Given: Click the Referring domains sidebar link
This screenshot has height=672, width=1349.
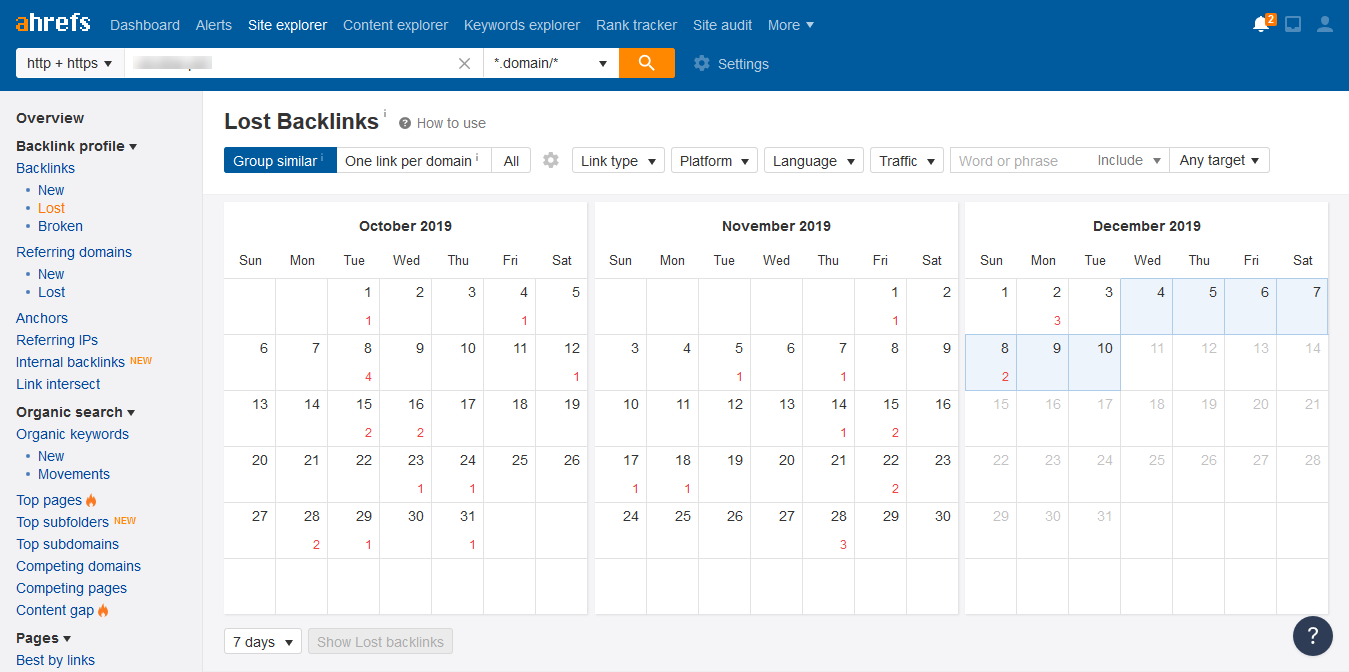Looking at the screenshot, I should click(x=74, y=252).
